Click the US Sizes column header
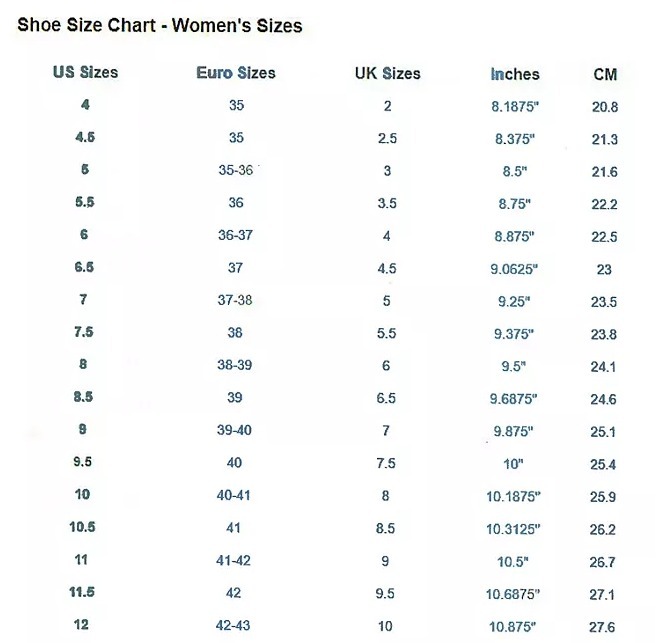670x643 pixels. click(x=85, y=73)
